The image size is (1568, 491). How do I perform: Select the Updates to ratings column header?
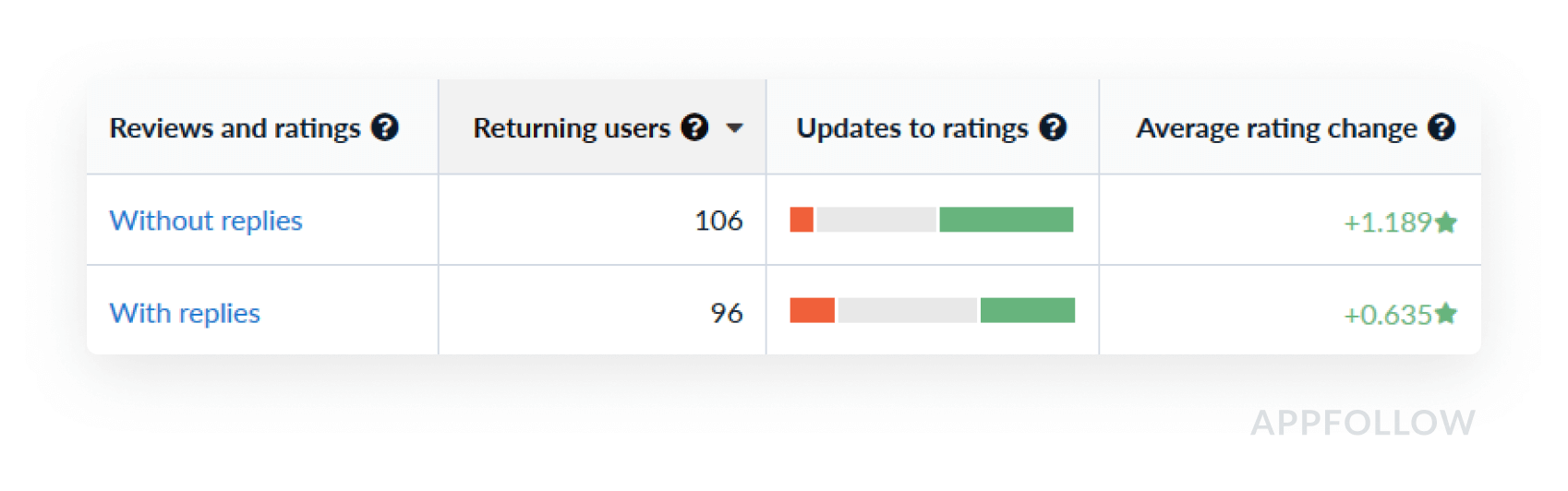tap(912, 127)
